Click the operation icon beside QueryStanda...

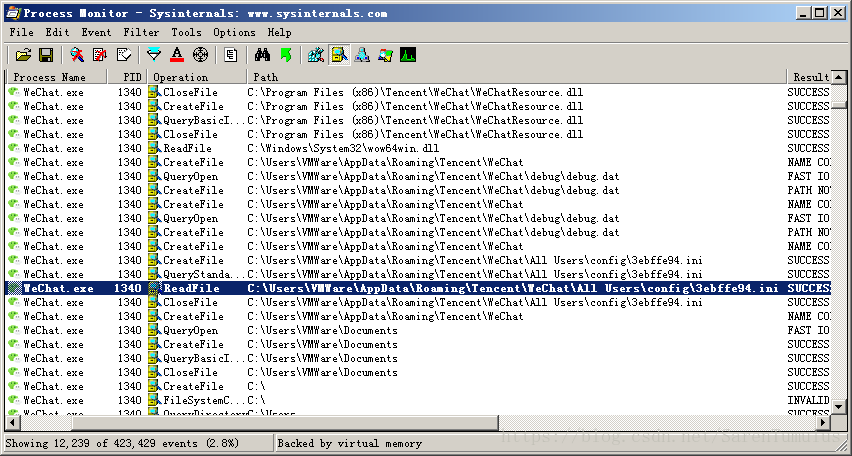[x=155, y=274]
